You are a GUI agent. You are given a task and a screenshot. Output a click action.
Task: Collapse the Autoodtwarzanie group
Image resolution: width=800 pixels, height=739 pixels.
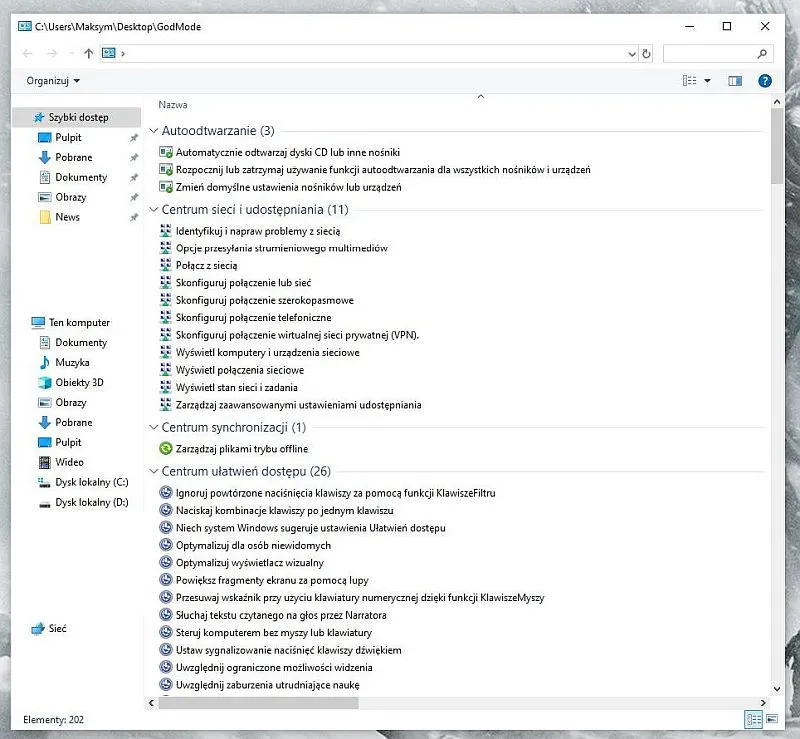(x=153, y=131)
